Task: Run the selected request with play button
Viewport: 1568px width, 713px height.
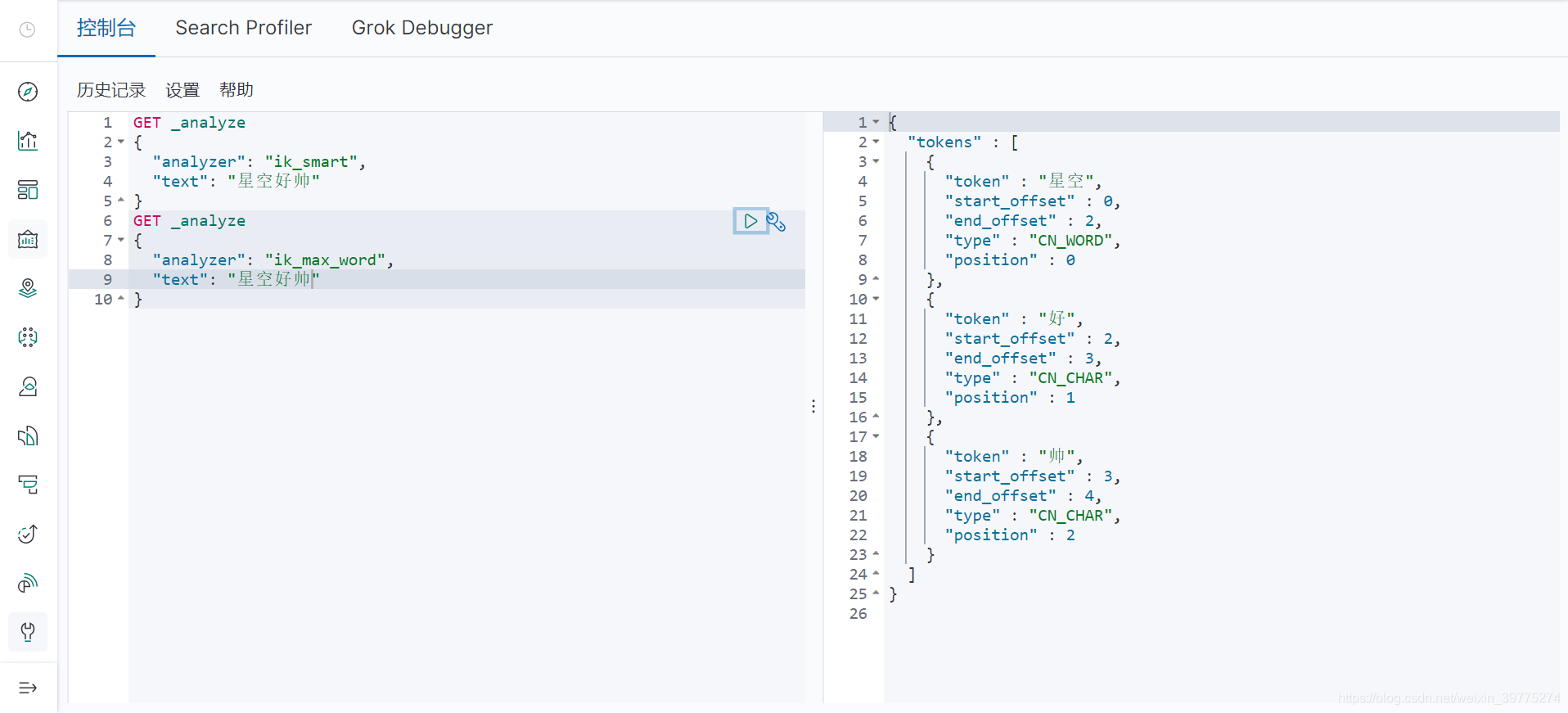Action: point(750,221)
